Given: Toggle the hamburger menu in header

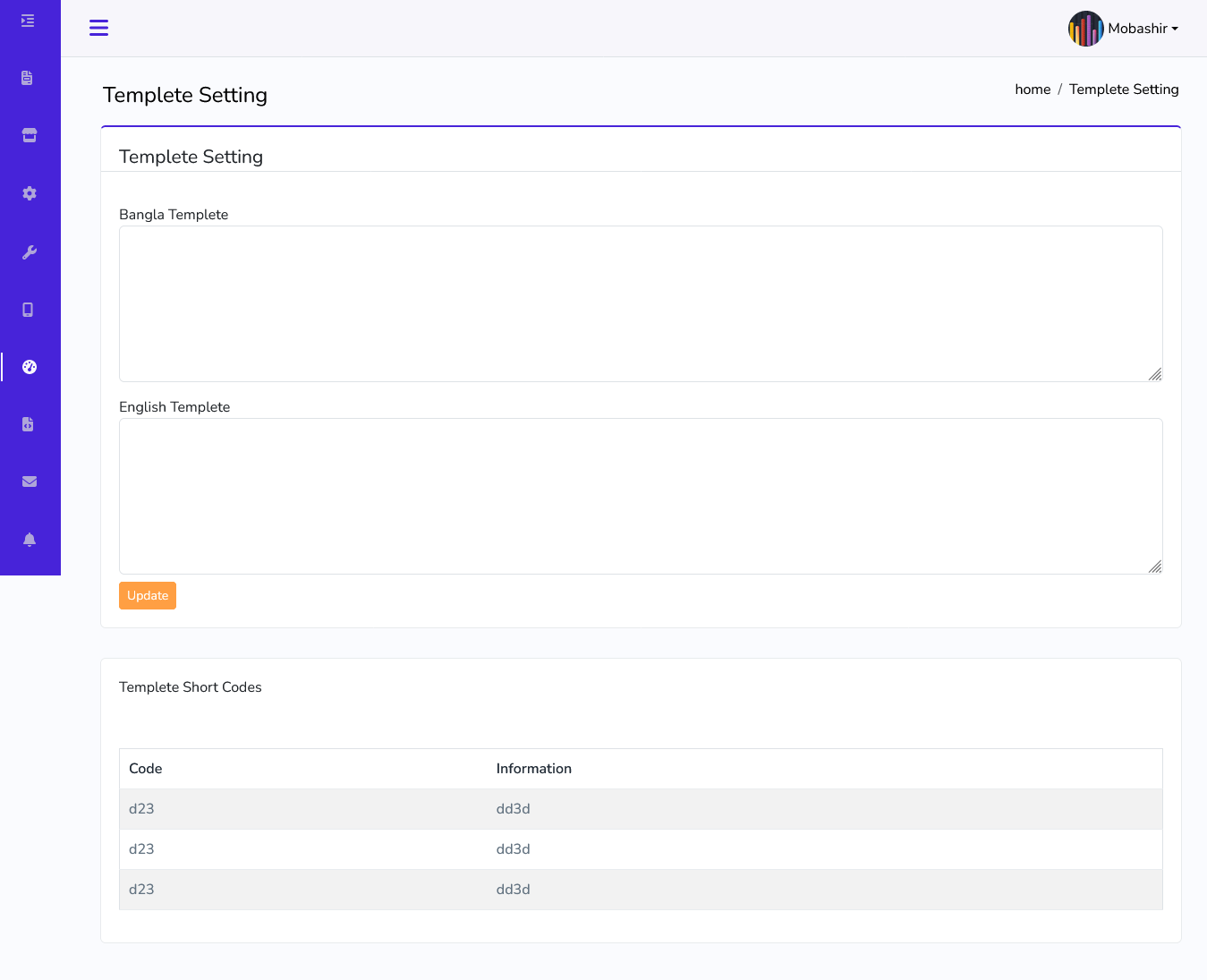Looking at the screenshot, I should [x=98, y=28].
